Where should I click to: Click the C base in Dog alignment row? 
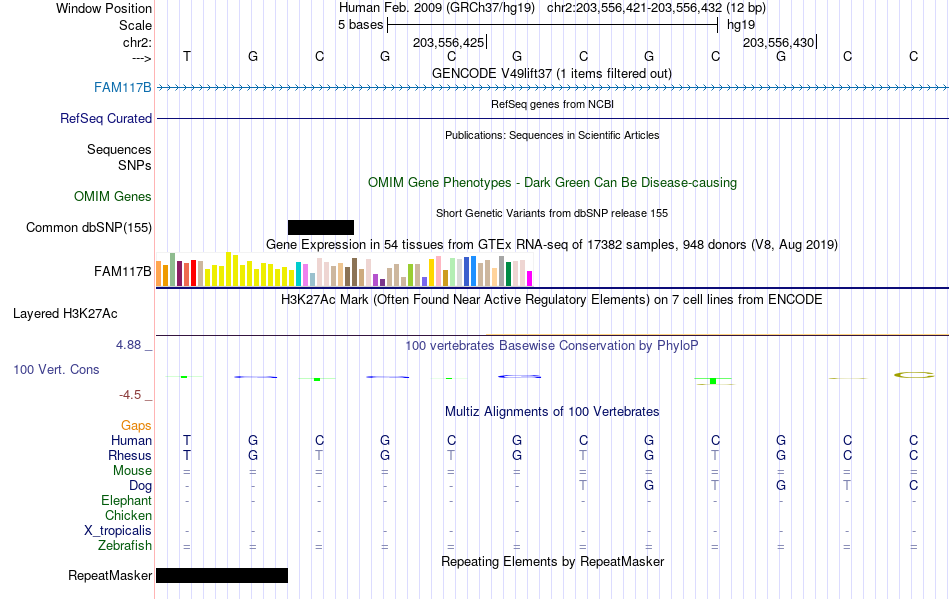click(914, 485)
